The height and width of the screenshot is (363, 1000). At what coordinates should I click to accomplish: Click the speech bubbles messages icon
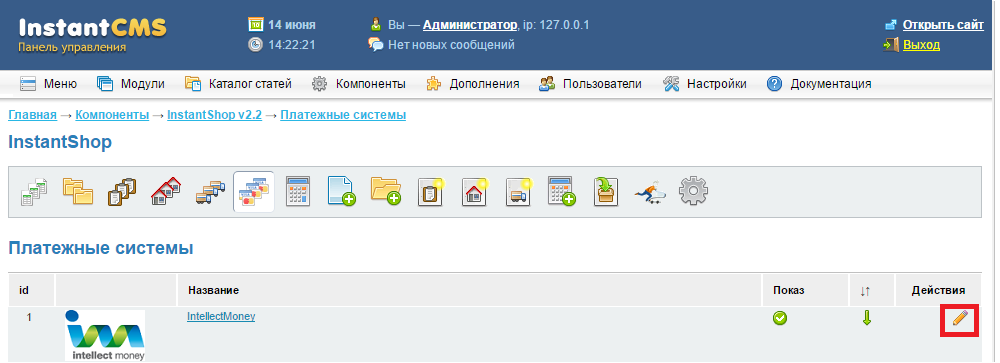point(376,45)
